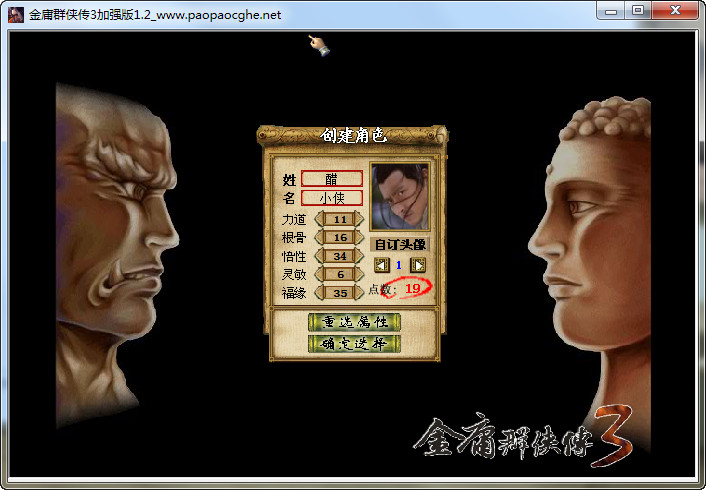Image resolution: width=706 pixels, height=490 pixels.
Task: Select next portrait with right arrow button
Action: point(418,265)
